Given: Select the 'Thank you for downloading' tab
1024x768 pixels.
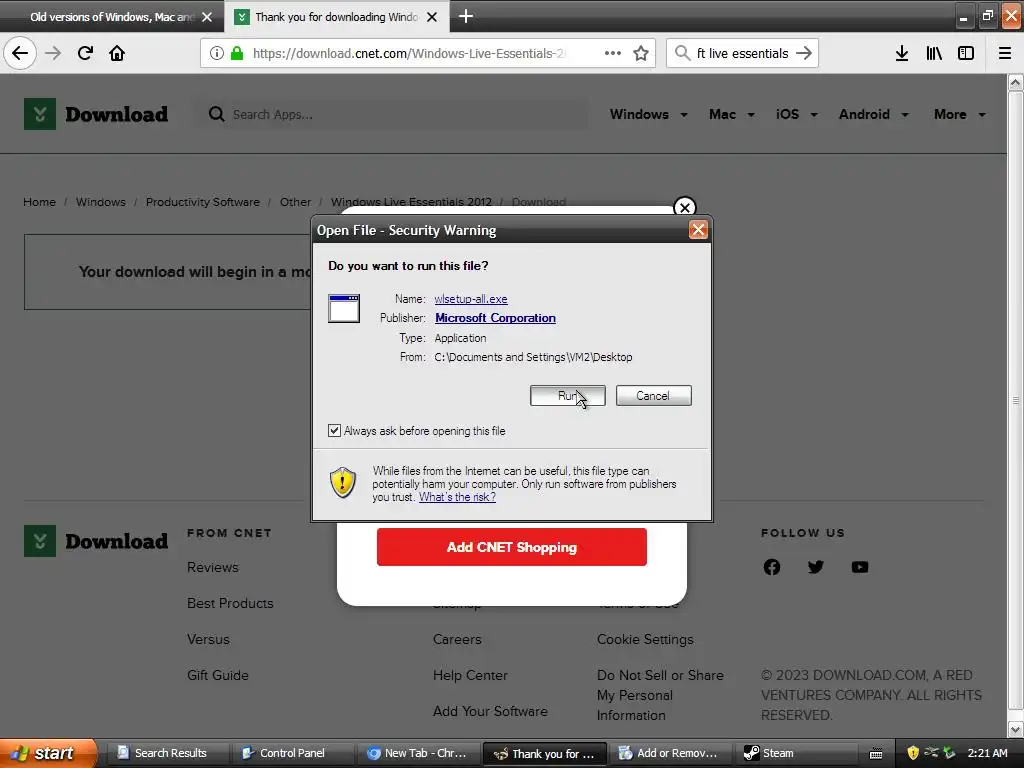Looking at the screenshot, I should 336,17.
